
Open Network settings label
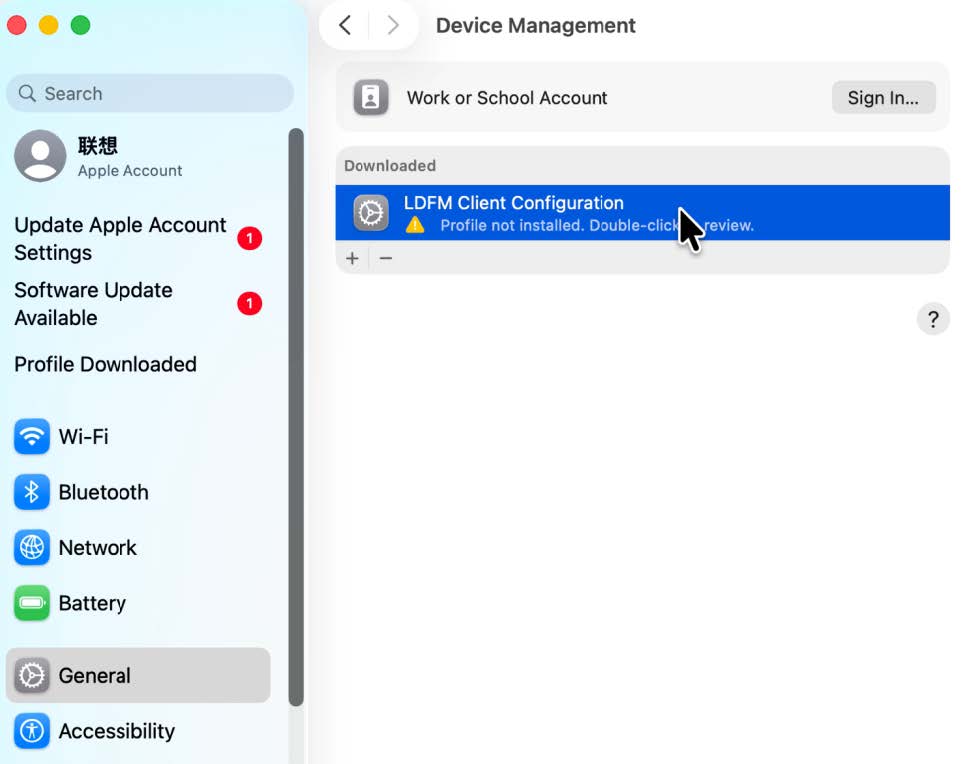coord(98,547)
